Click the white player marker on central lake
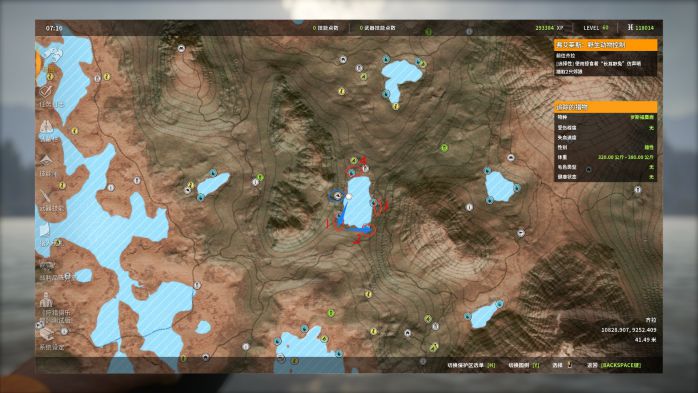This screenshot has height=393, width=698. (349, 196)
